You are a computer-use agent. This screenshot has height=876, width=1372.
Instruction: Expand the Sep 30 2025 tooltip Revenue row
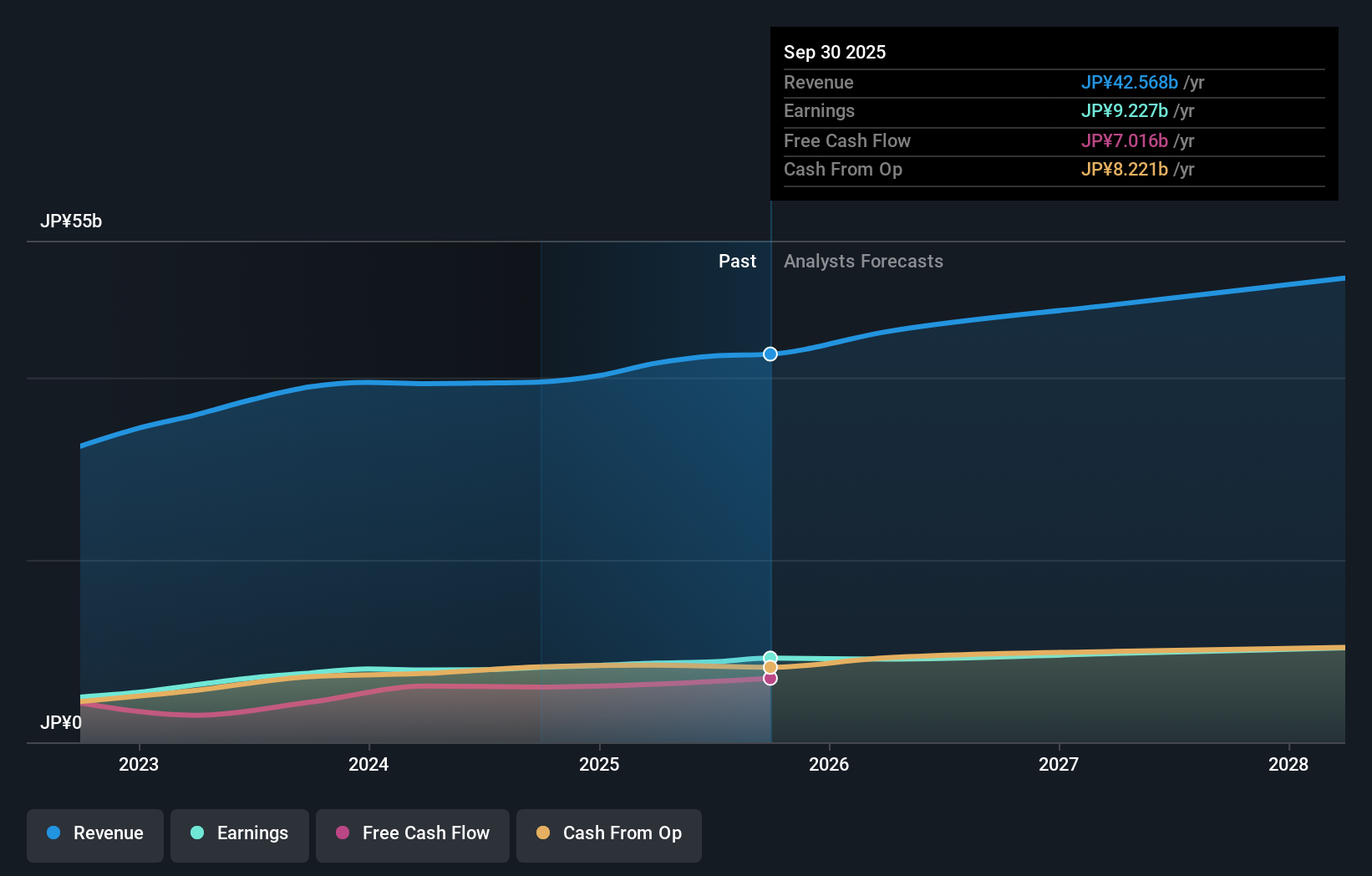pos(1054,83)
